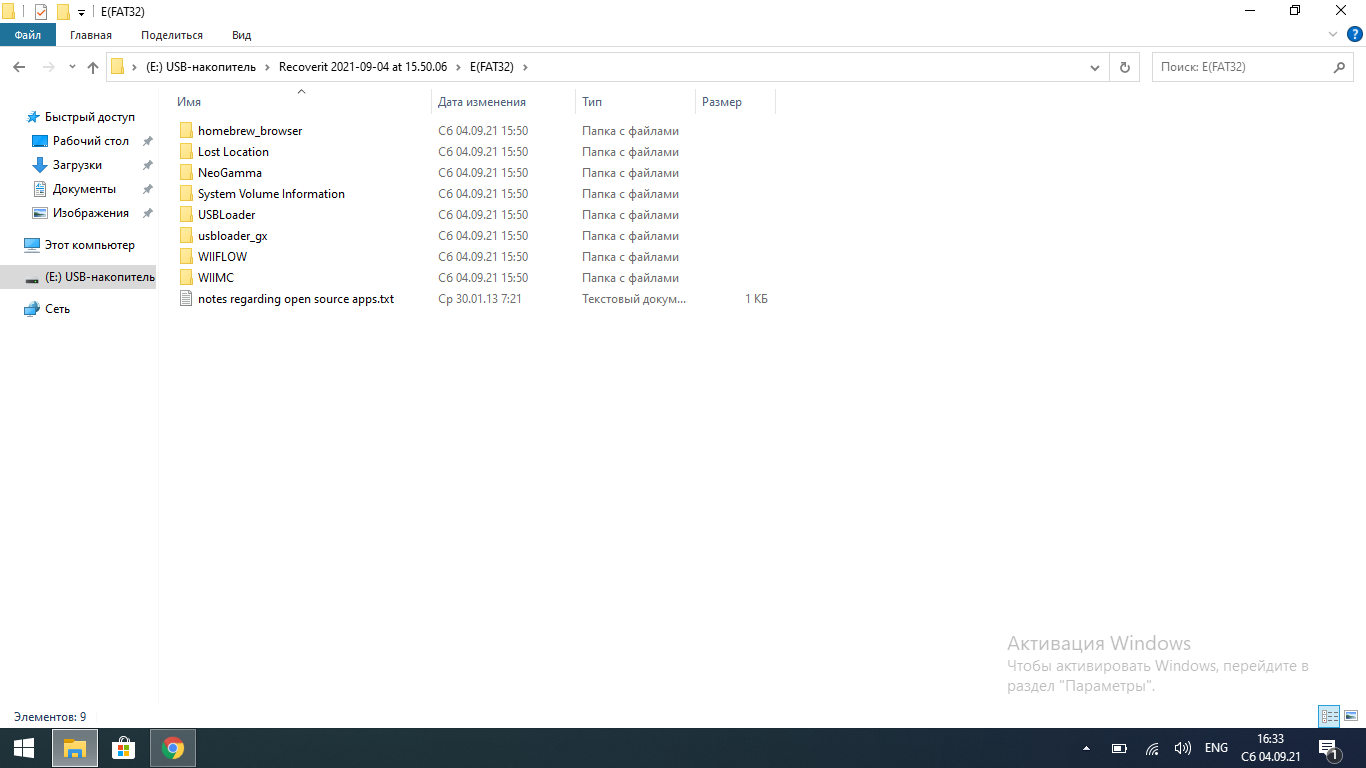Click the NeoGamma folder icon

point(185,173)
